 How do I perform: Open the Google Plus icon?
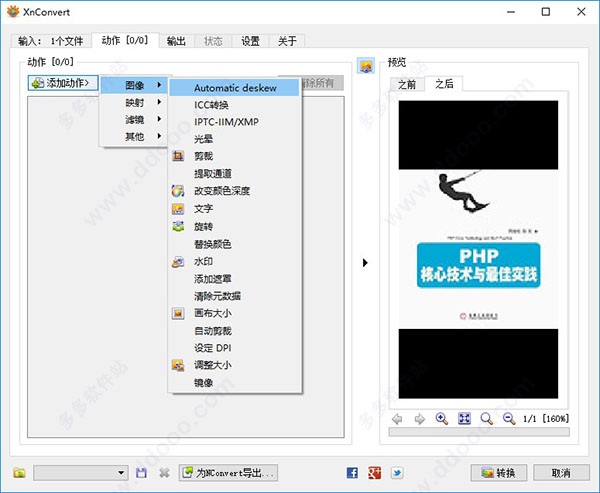(375, 473)
